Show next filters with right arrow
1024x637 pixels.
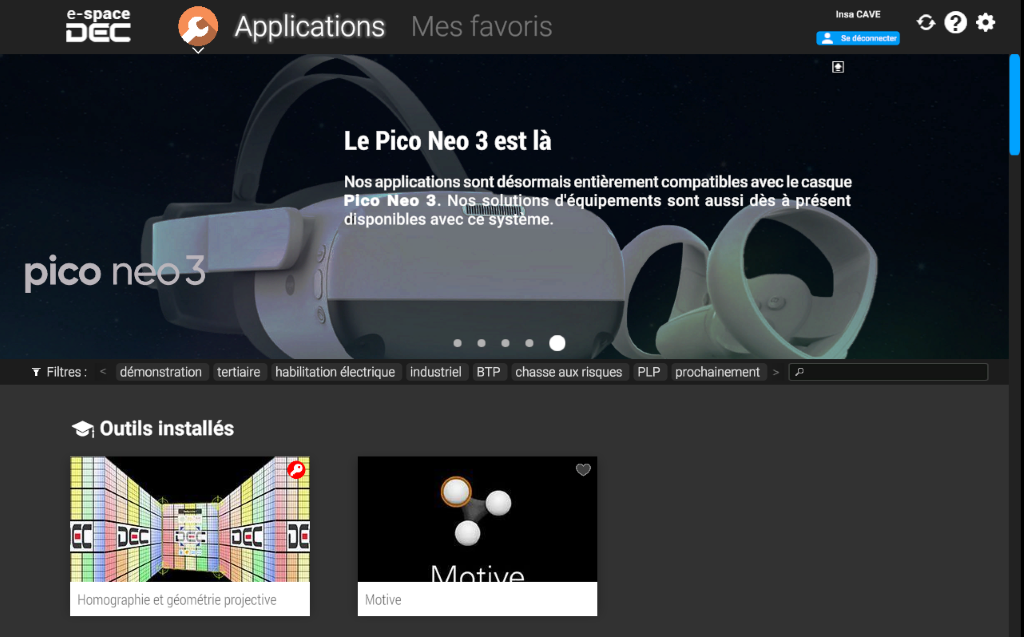tap(776, 372)
